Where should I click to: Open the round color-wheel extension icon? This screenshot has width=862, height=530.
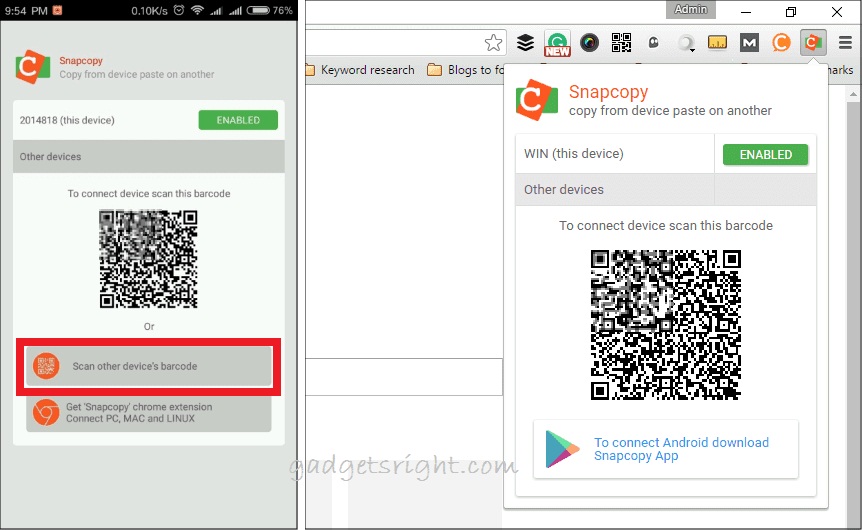click(589, 42)
